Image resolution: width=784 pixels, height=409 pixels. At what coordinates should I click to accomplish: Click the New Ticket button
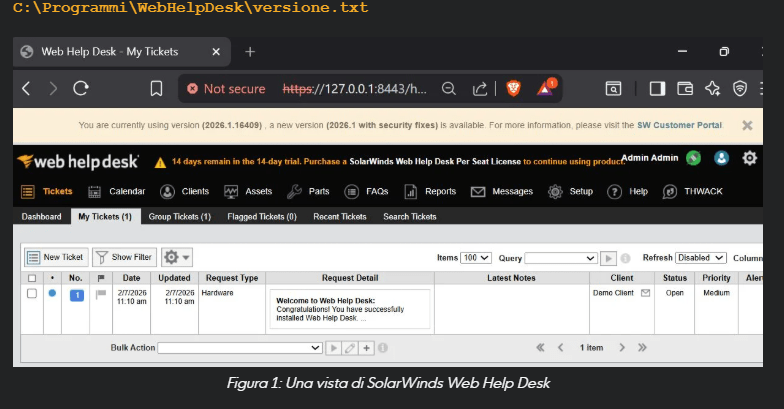click(x=56, y=258)
